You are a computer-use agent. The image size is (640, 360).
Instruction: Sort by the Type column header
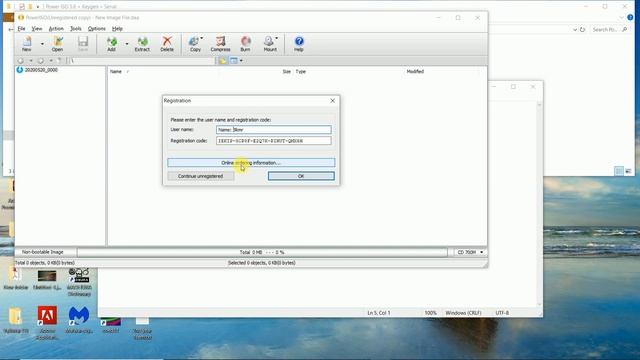[x=301, y=71]
